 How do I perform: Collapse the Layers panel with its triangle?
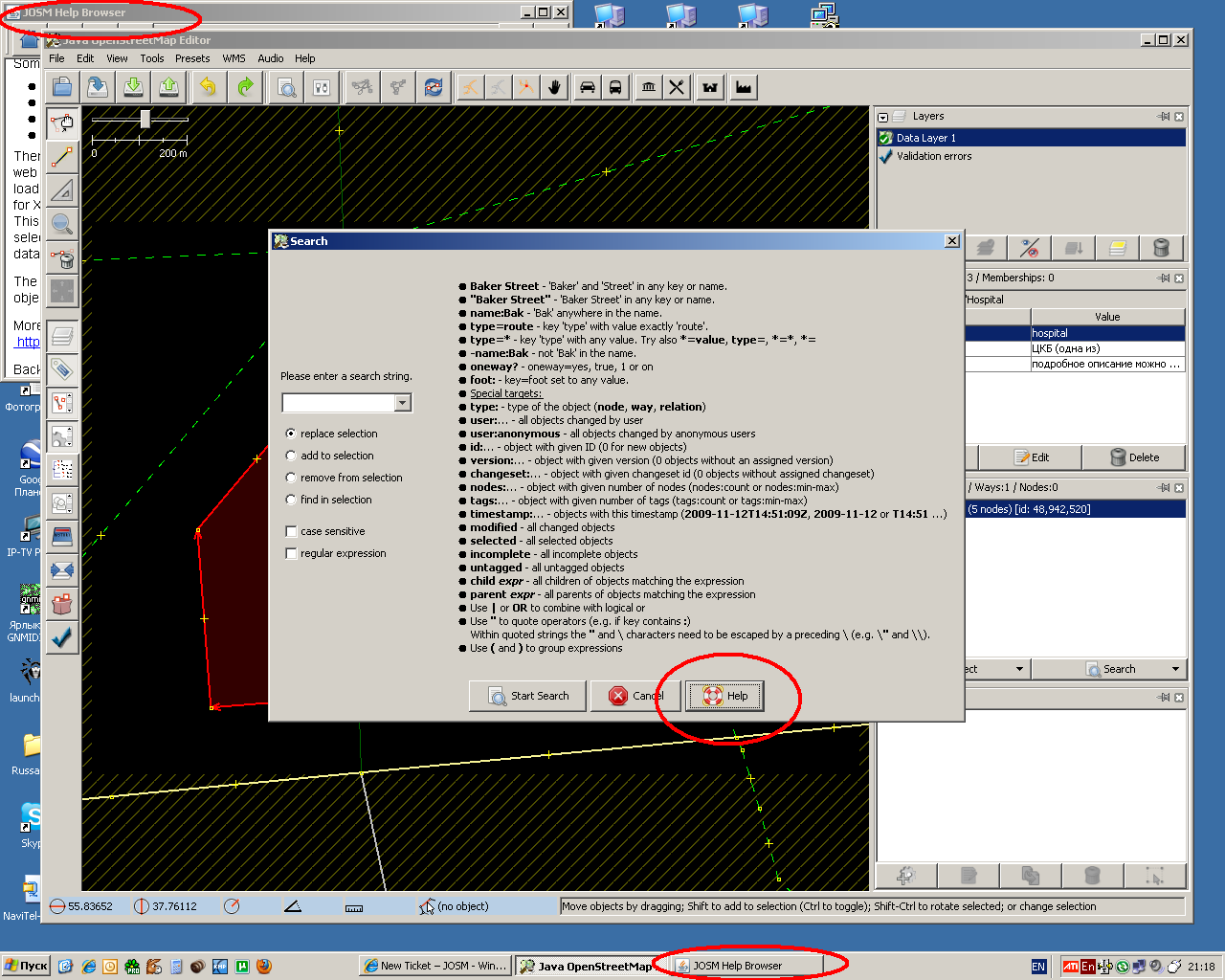(x=883, y=117)
